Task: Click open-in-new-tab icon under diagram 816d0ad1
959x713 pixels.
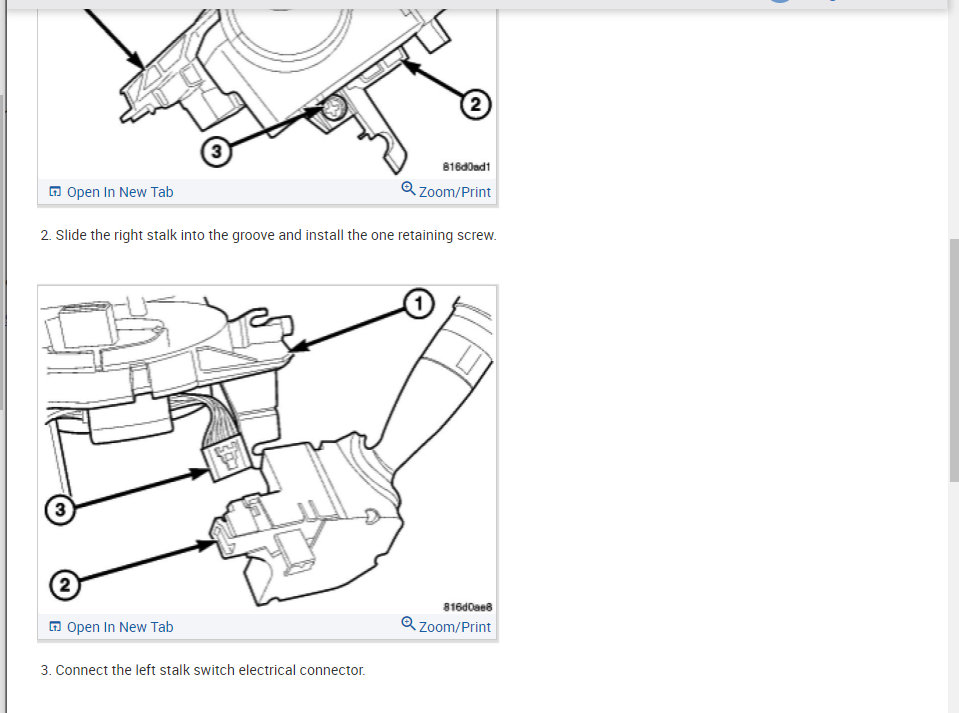Action: (x=55, y=192)
